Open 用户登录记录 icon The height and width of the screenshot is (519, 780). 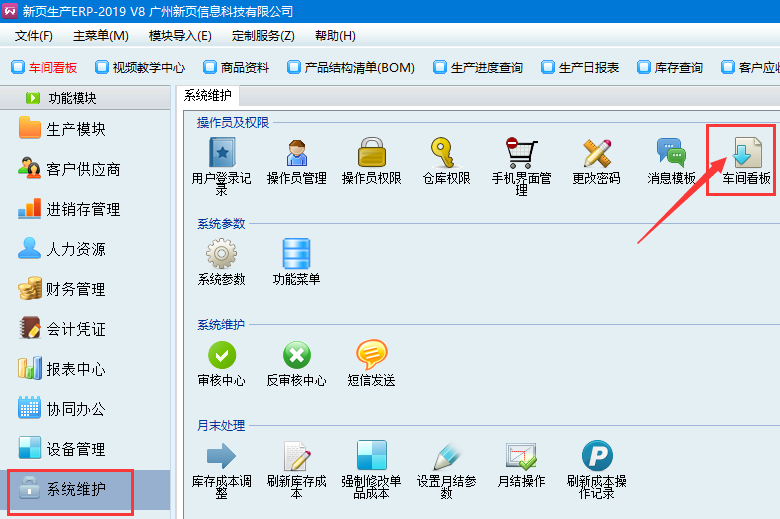tap(222, 153)
